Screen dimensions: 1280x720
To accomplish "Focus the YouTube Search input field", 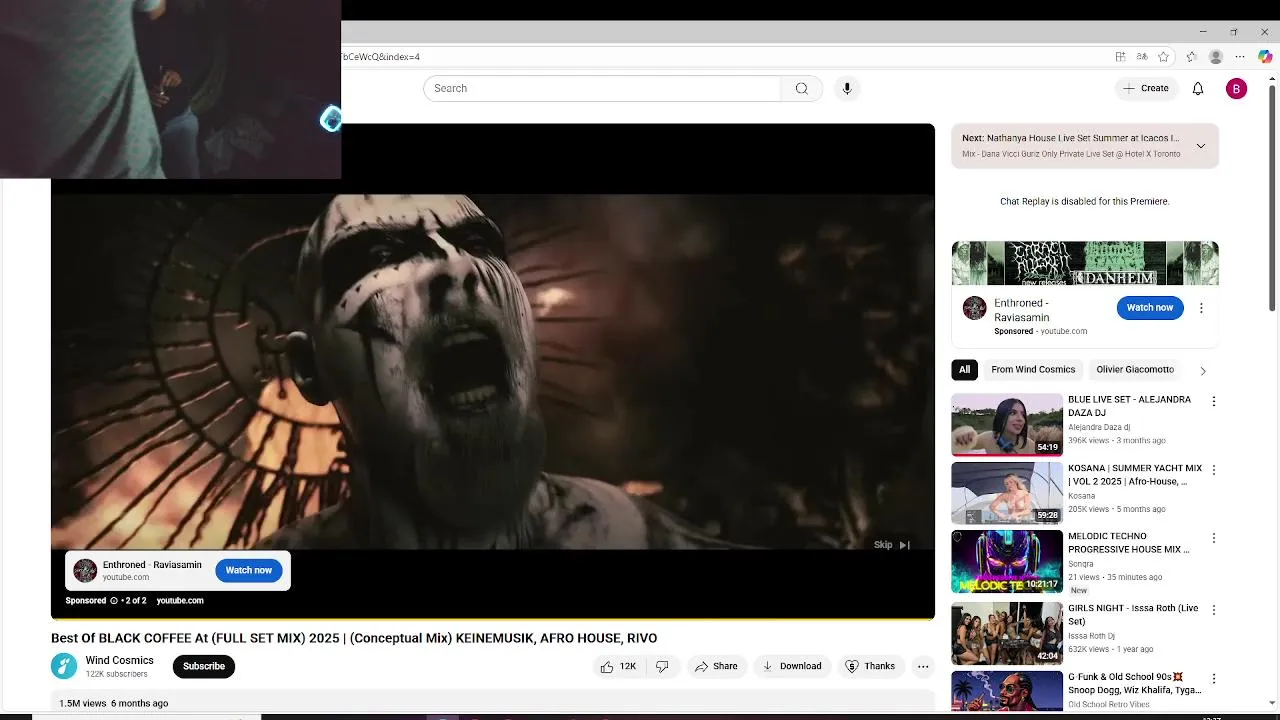I will click(x=602, y=88).
